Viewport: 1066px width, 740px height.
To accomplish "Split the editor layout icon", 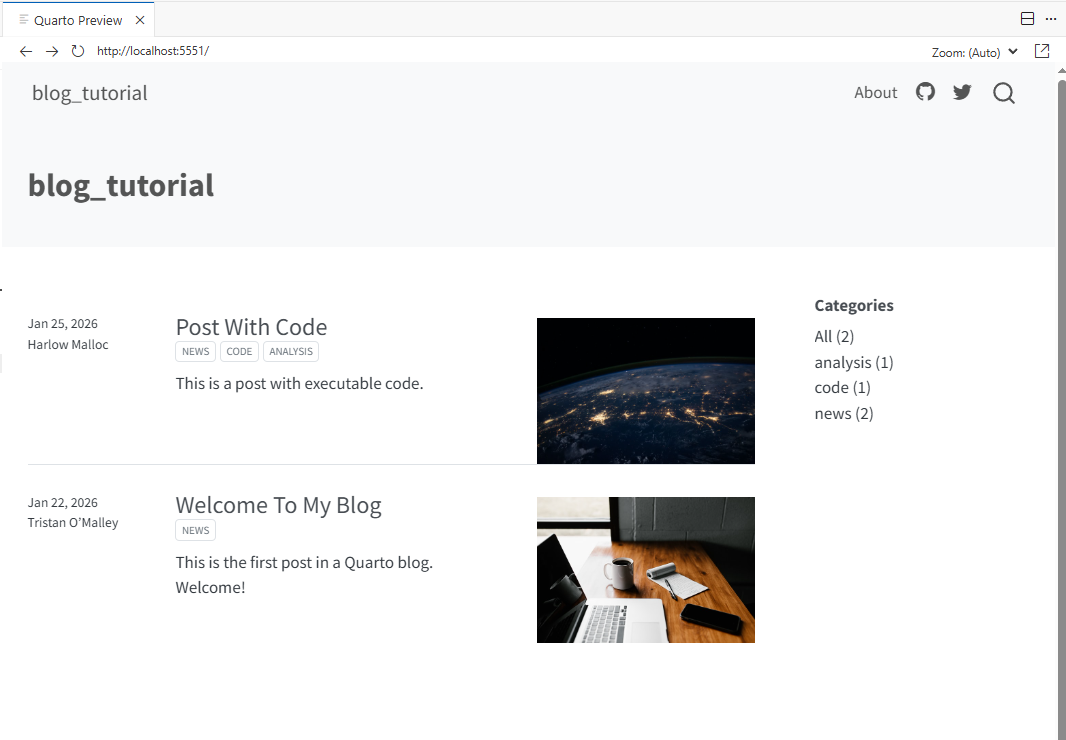I will [1027, 19].
